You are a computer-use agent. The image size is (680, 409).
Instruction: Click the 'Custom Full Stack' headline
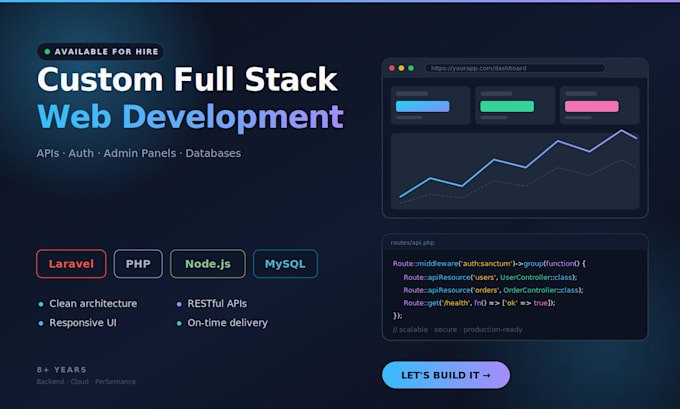[187, 79]
